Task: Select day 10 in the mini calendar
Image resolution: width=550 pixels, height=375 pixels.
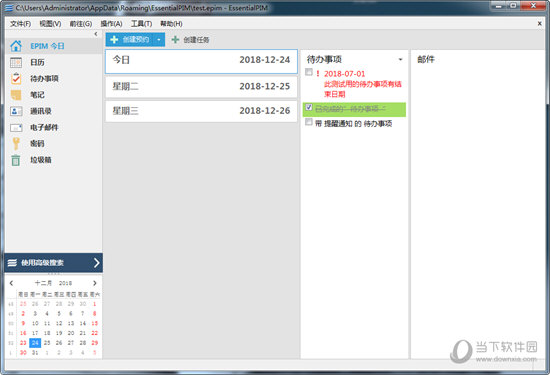Action: click(35, 323)
